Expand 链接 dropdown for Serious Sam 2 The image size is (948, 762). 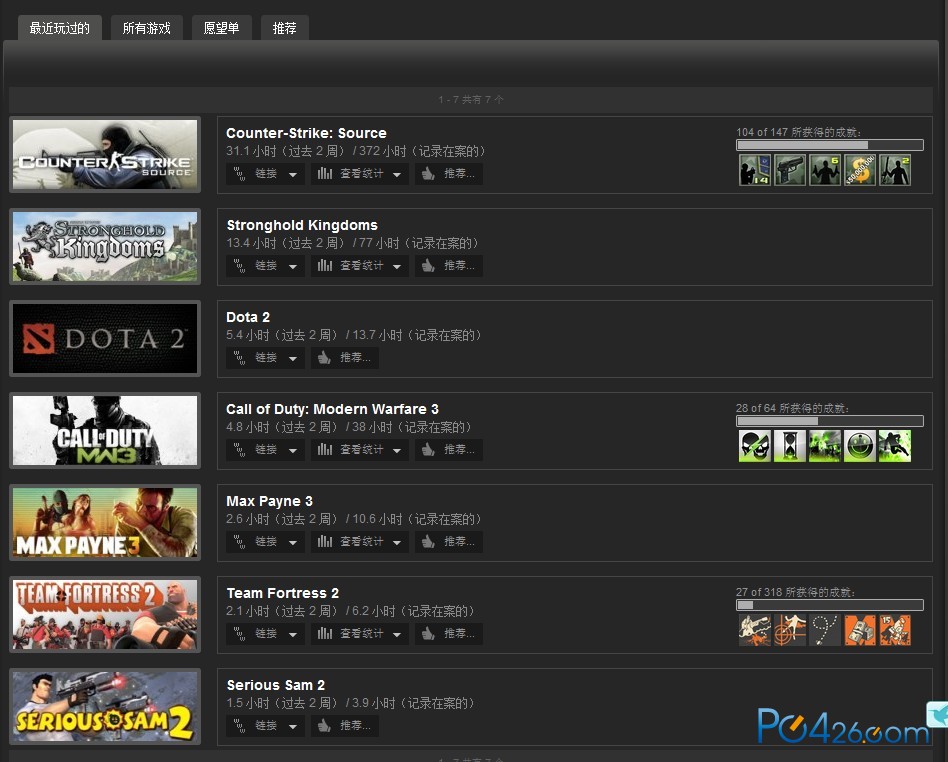266,726
